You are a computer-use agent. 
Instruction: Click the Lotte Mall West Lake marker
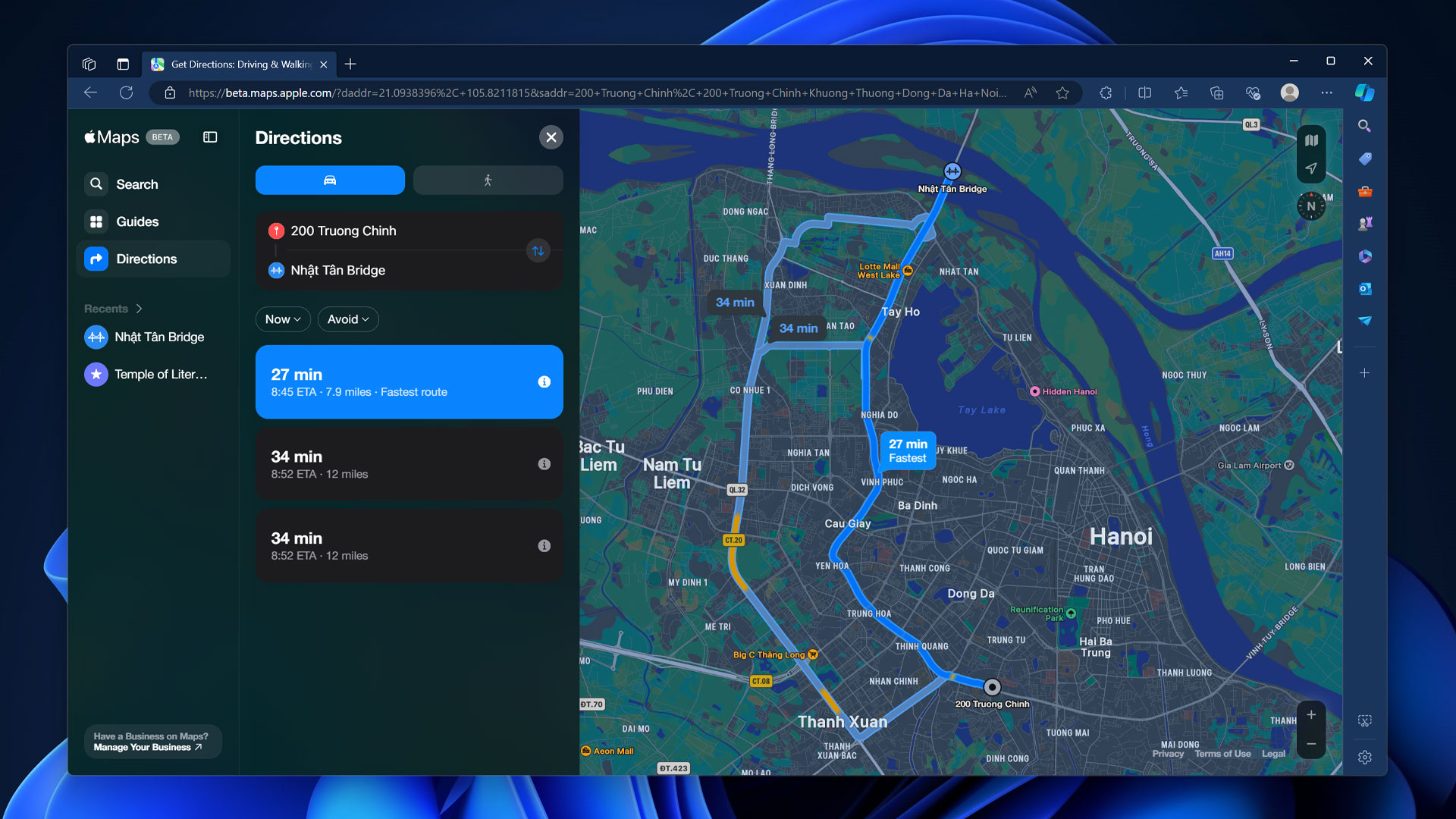coord(908,271)
